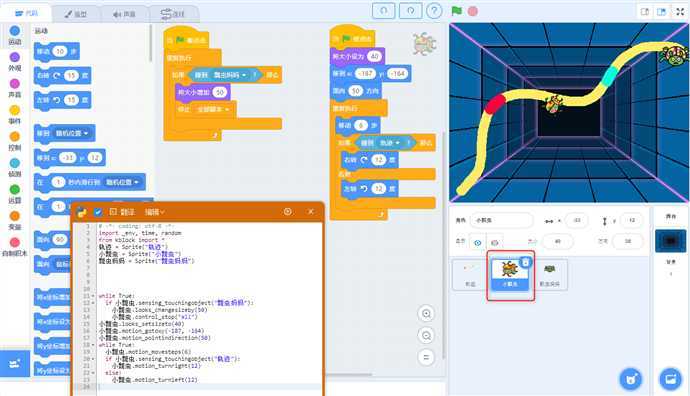Open Python panel settings gear
The image size is (690, 396).
(288, 212)
